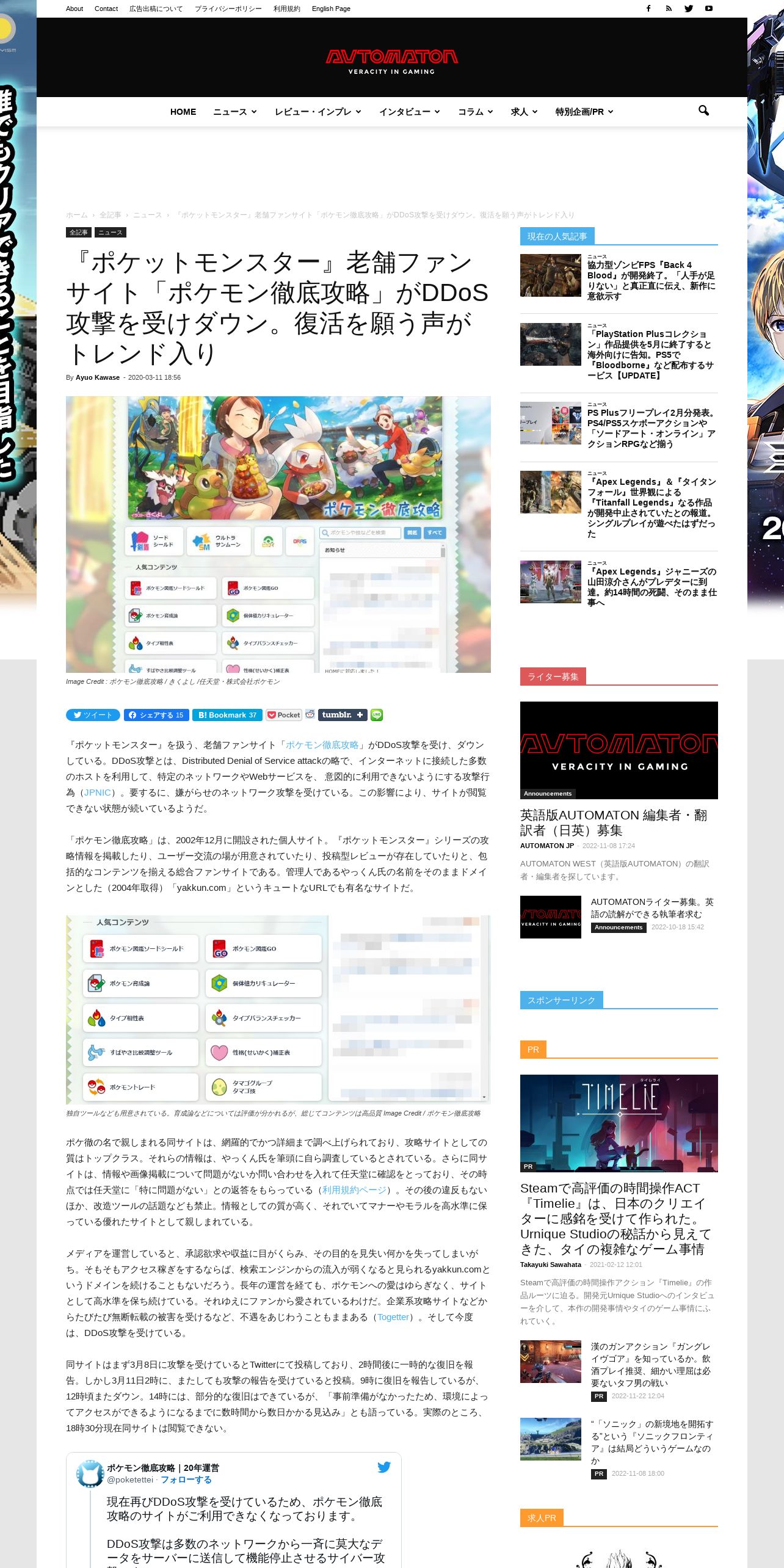
Task: Open the 利用規約ページ link in article
Action: [355, 1190]
